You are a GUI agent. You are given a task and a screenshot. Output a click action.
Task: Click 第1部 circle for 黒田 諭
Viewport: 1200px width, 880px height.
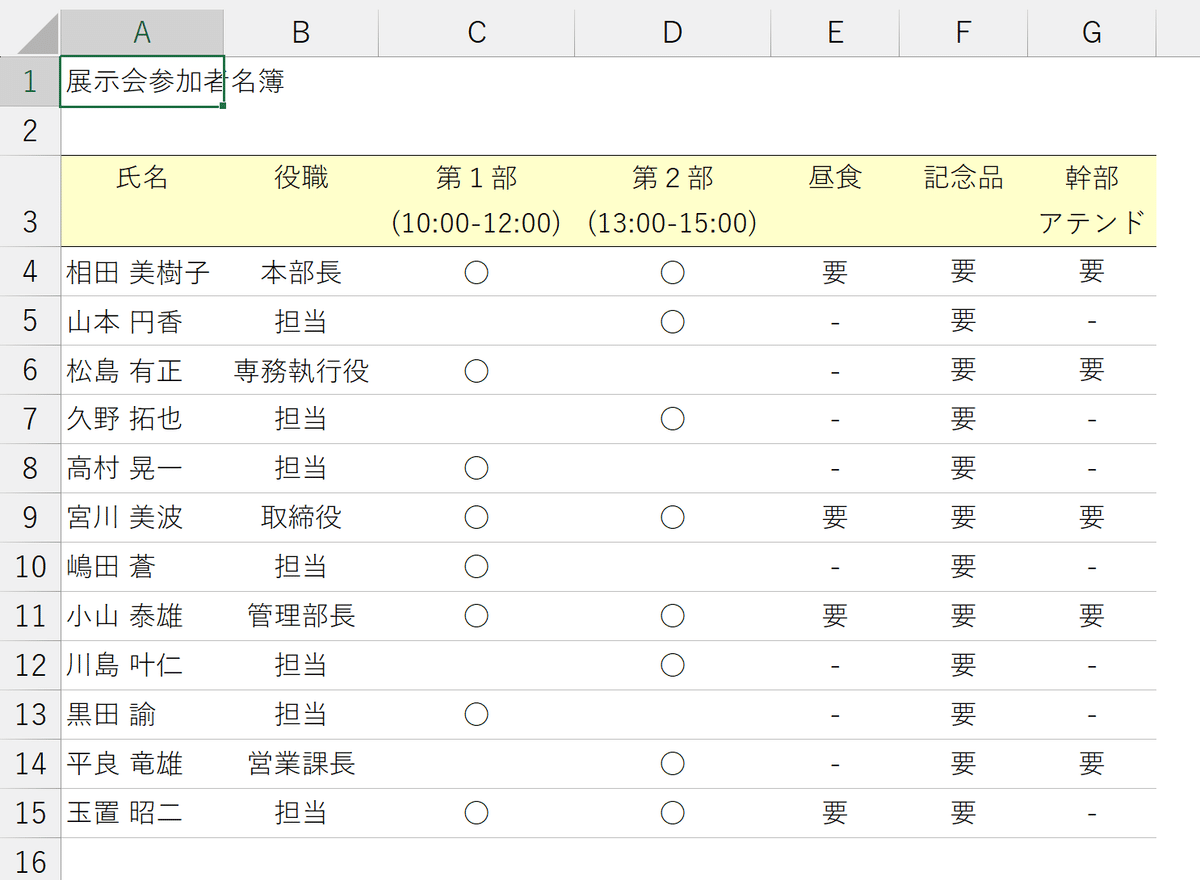[476, 714]
